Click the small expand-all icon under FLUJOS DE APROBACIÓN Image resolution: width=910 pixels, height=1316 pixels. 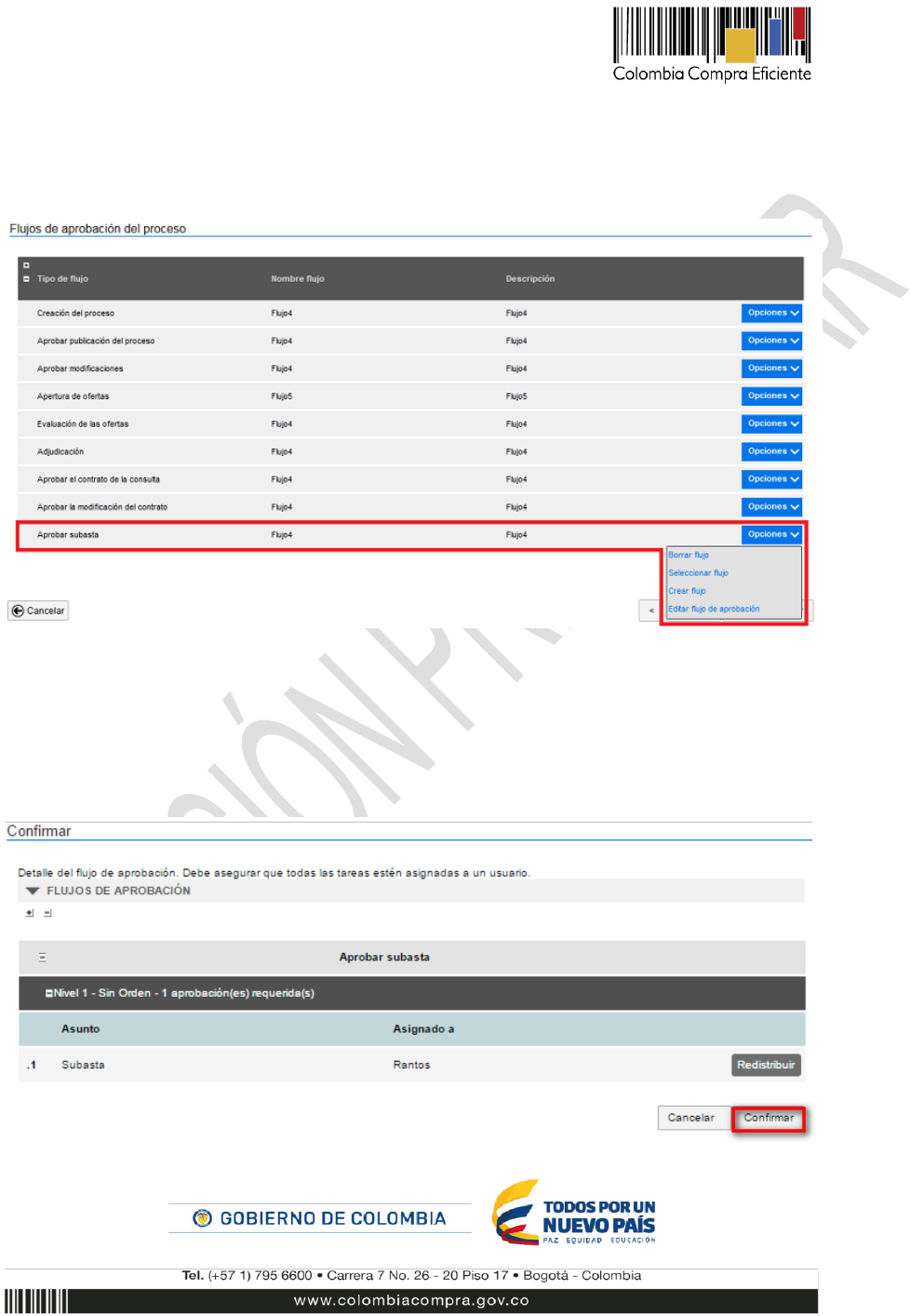point(30,913)
